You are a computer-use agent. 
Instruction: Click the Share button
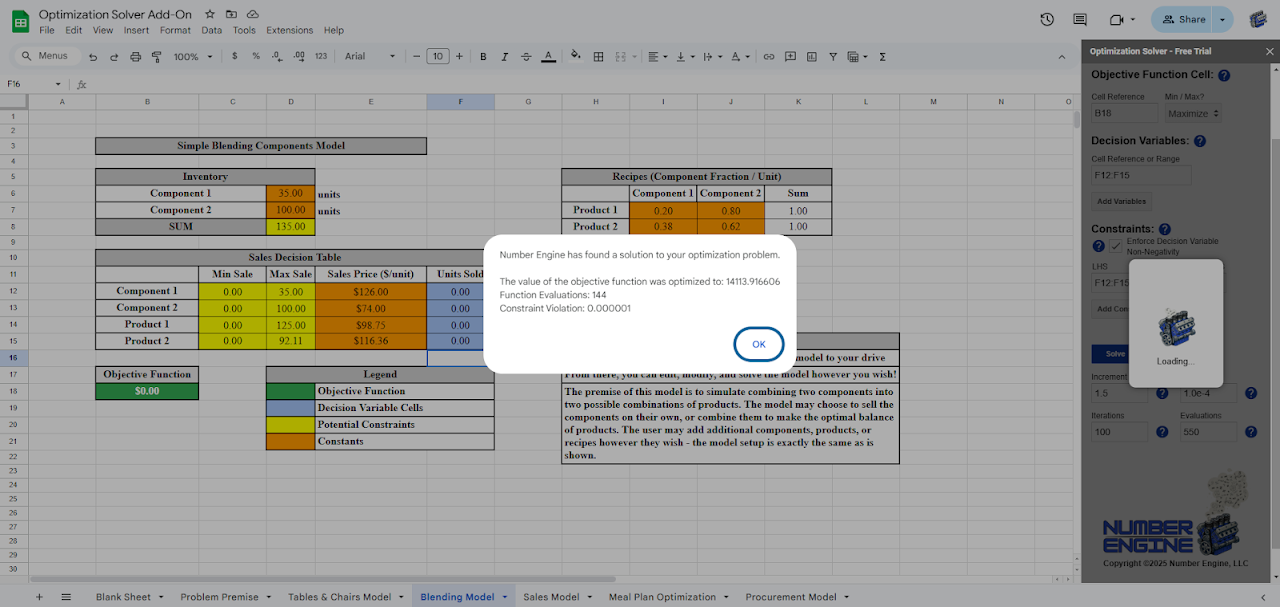pos(1183,19)
